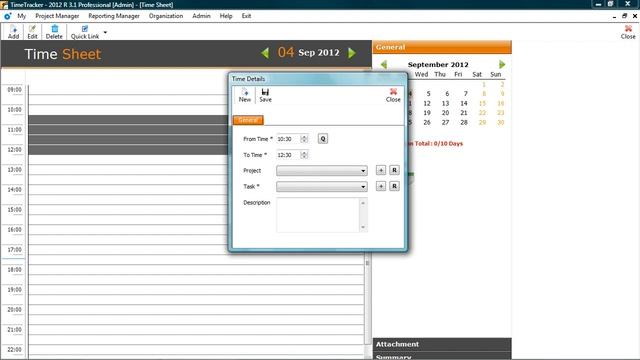Screen dimensions: 640x360
Task: Select the General tab in Time Details
Action: coord(248,120)
